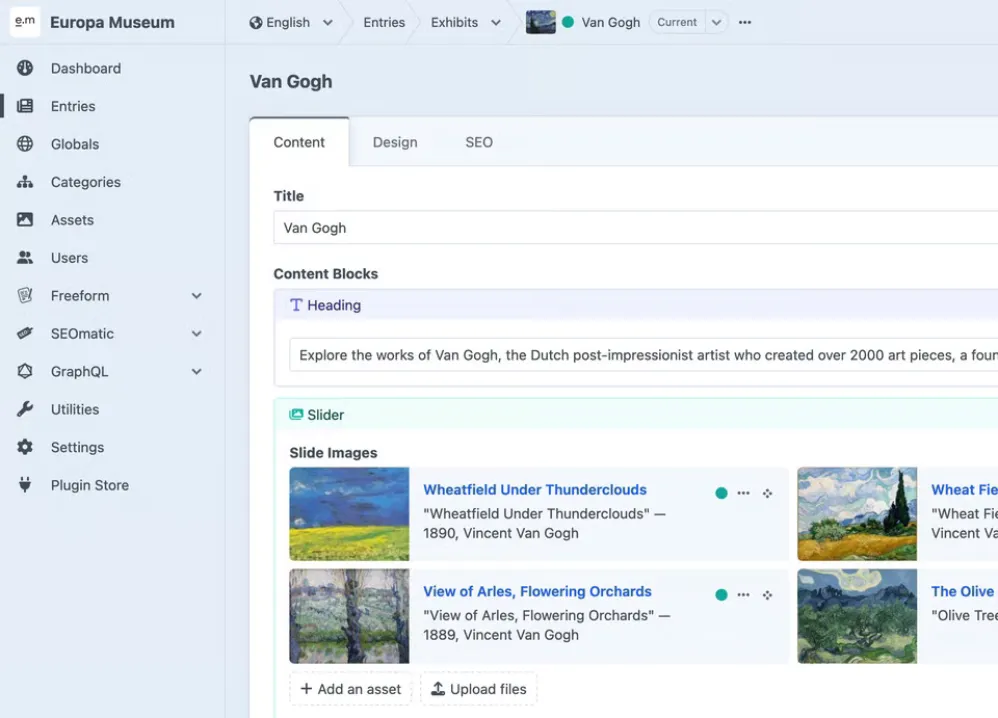This screenshot has width=998, height=718.
Task: Open Settings in sidebar
Action: point(77,447)
